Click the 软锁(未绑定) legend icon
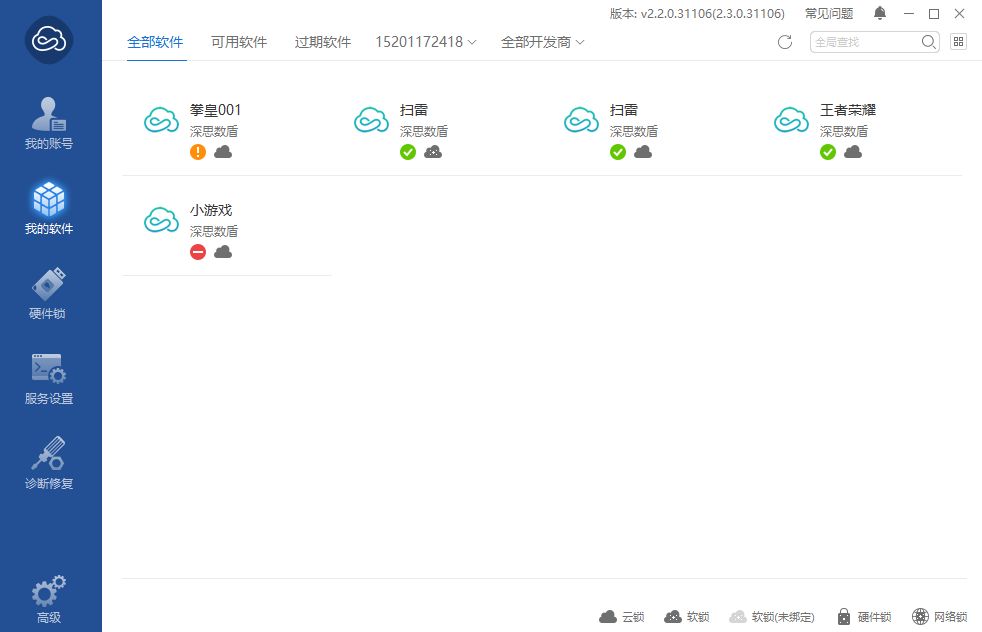 738,617
